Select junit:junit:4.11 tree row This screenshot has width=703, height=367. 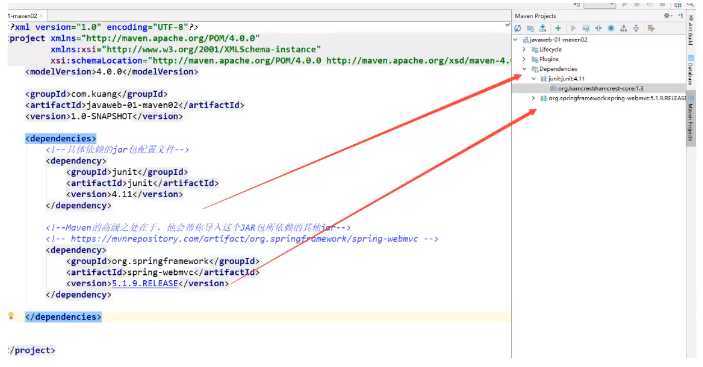[566, 78]
